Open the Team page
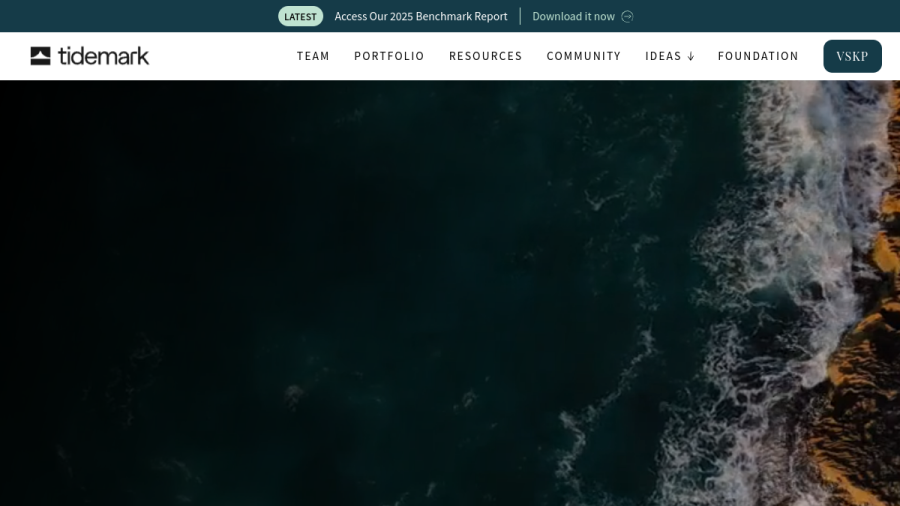The image size is (900, 506). [x=313, y=56]
